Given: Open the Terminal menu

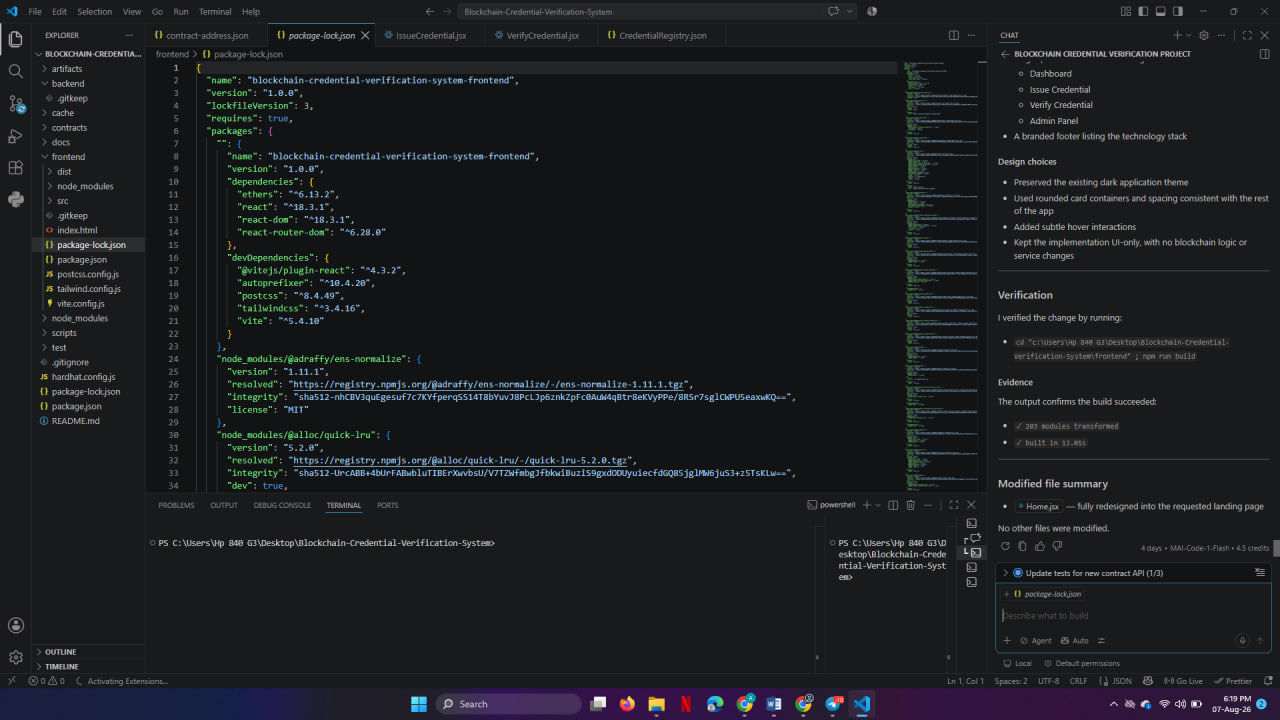Looking at the screenshot, I should (215, 11).
